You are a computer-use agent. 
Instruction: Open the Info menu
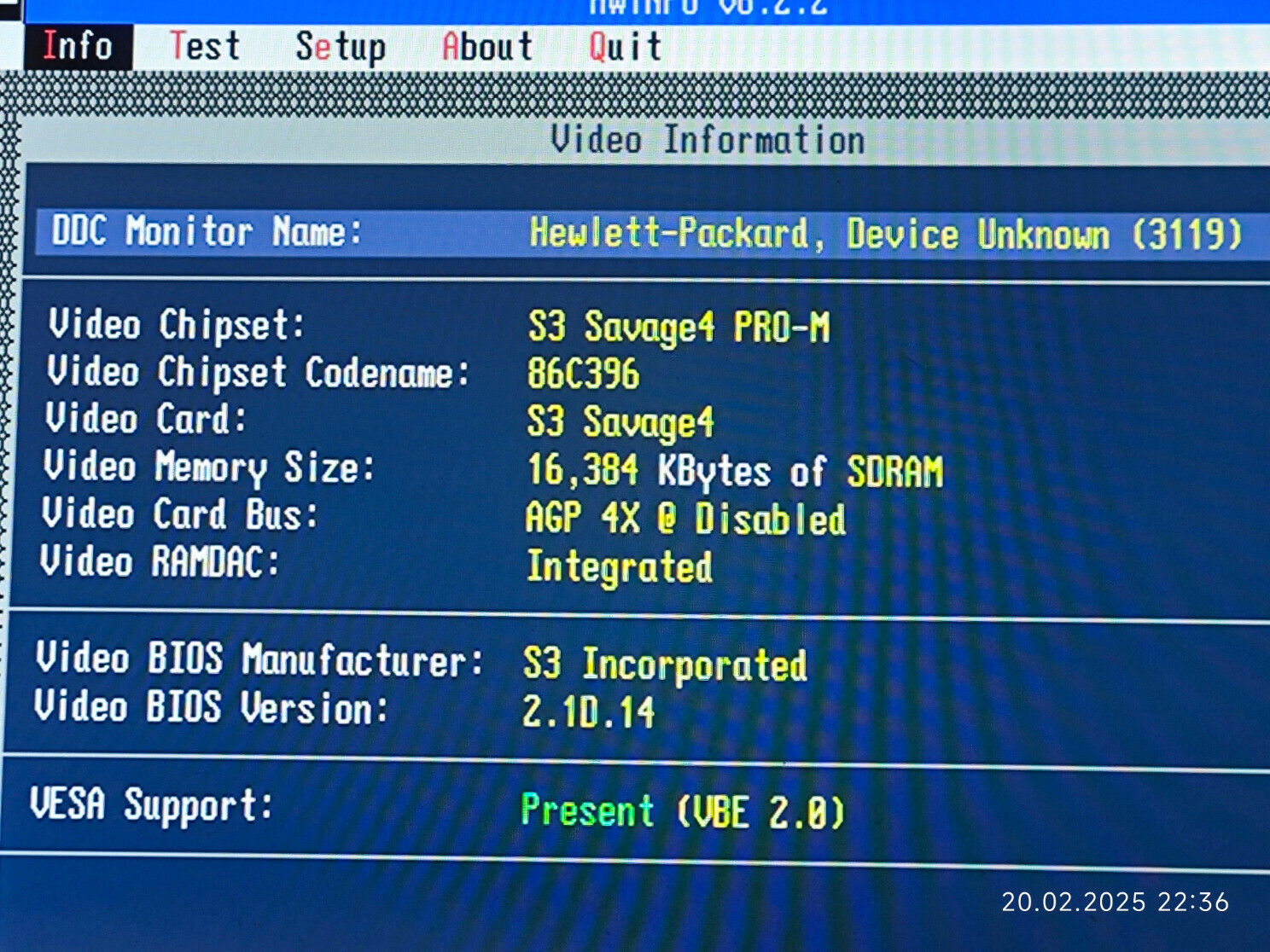[x=78, y=46]
